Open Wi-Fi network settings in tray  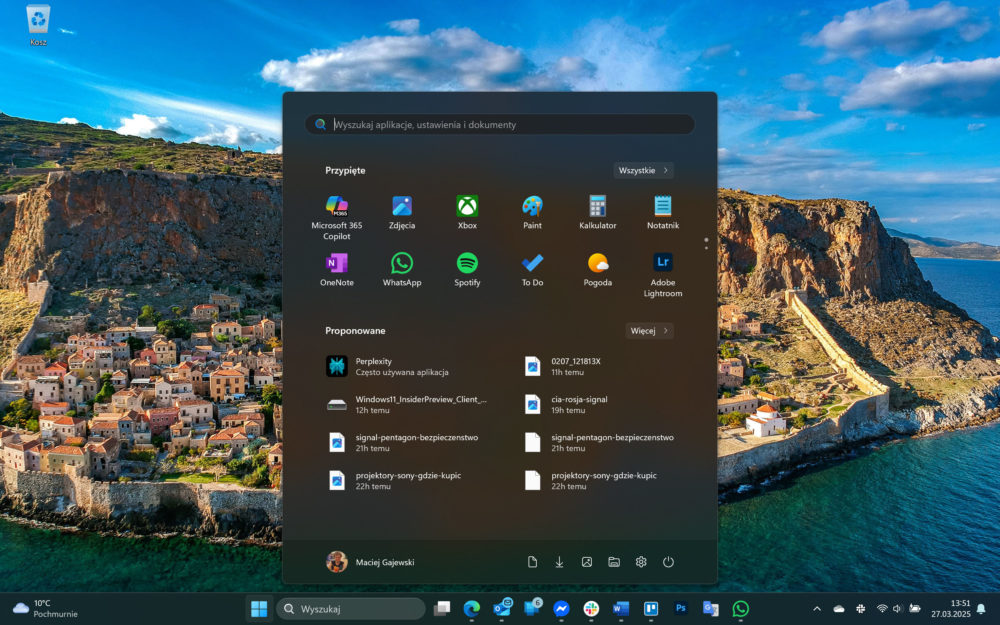point(882,609)
